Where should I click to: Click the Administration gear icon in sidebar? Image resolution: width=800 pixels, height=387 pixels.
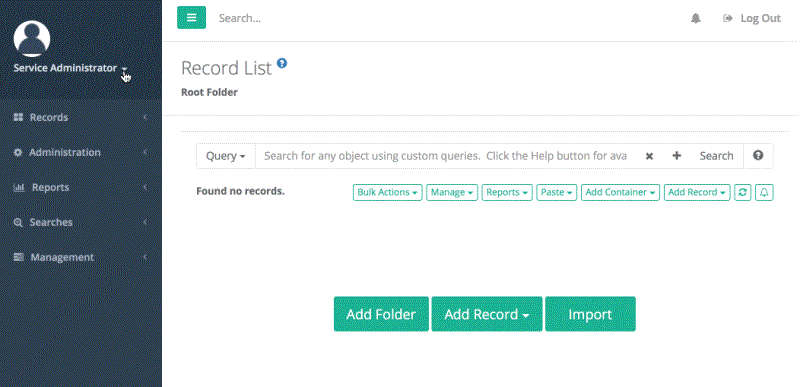[18, 152]
